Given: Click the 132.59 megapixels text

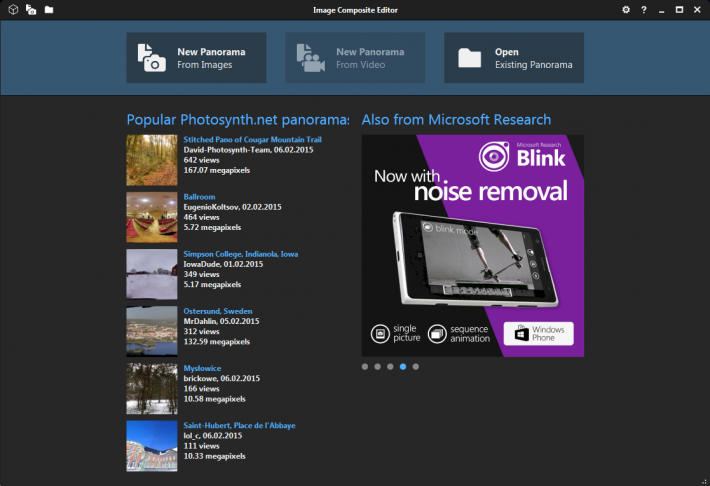Looking at the screenshot, I should pos(216,342).
